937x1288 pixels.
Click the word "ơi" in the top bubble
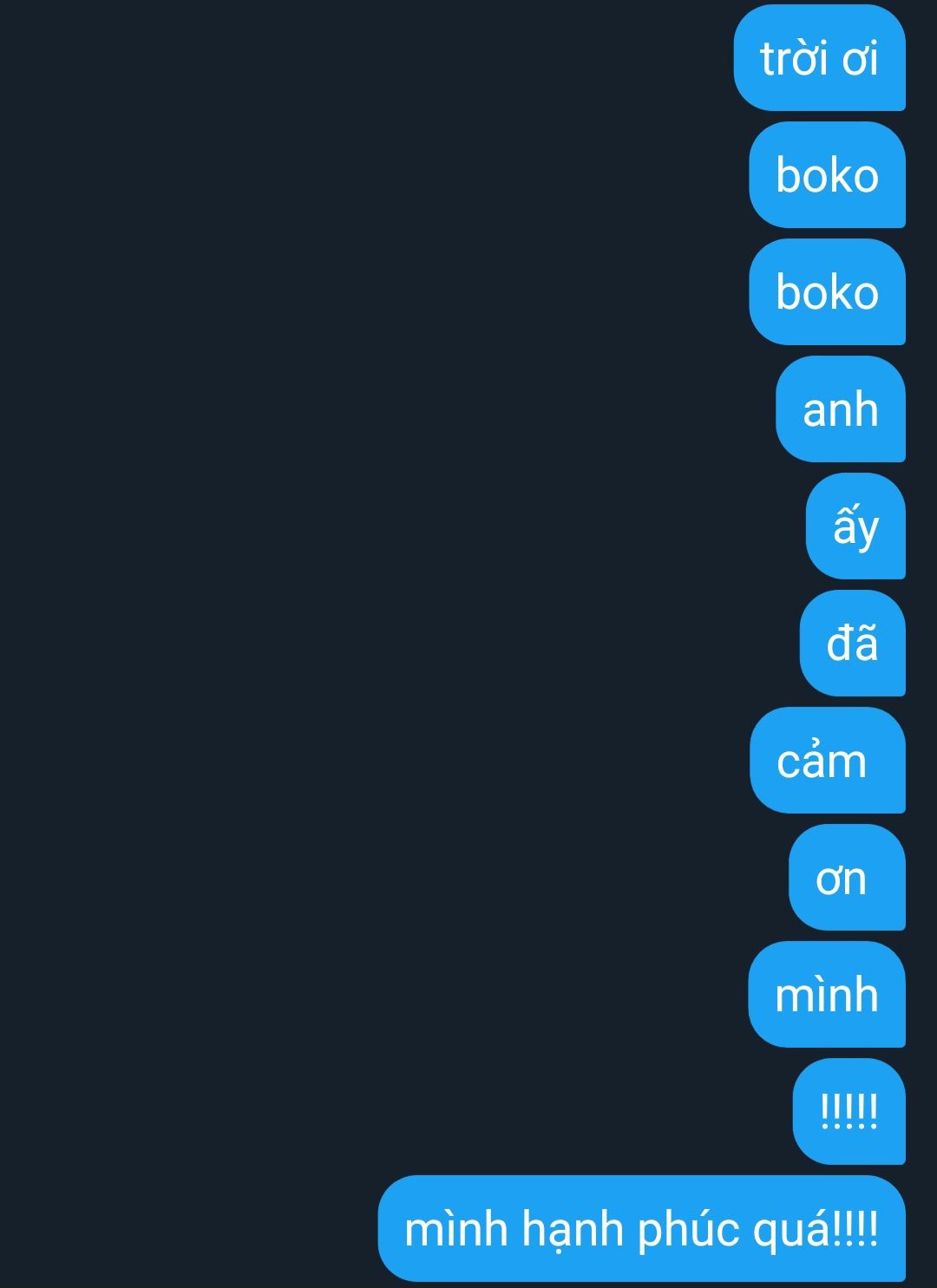pyautogui.click(x=861, y=59)
